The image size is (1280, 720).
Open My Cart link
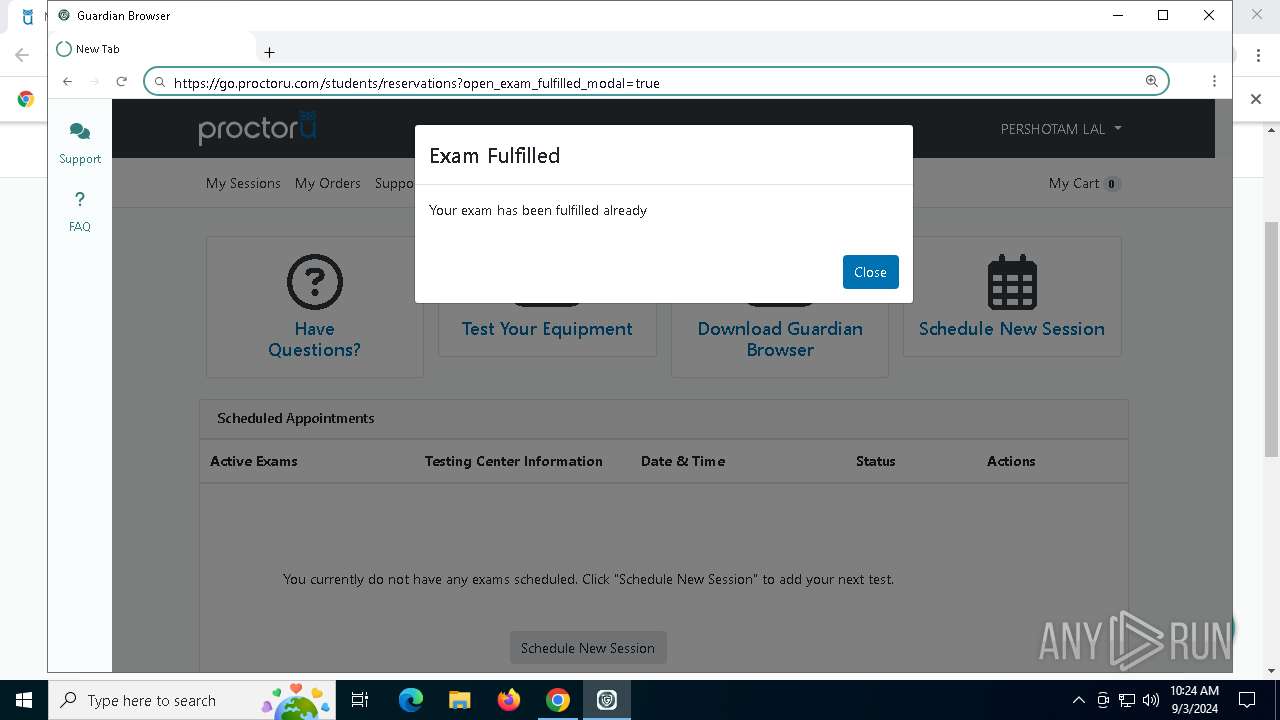[1084, 183]
